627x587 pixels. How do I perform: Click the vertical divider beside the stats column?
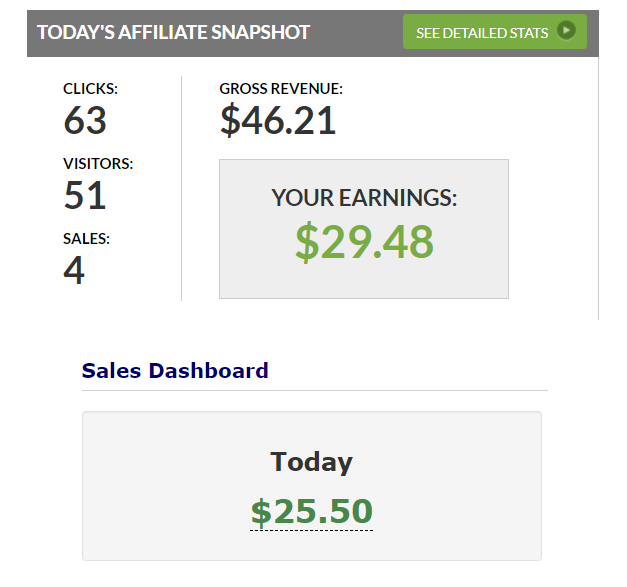(182, 188)
